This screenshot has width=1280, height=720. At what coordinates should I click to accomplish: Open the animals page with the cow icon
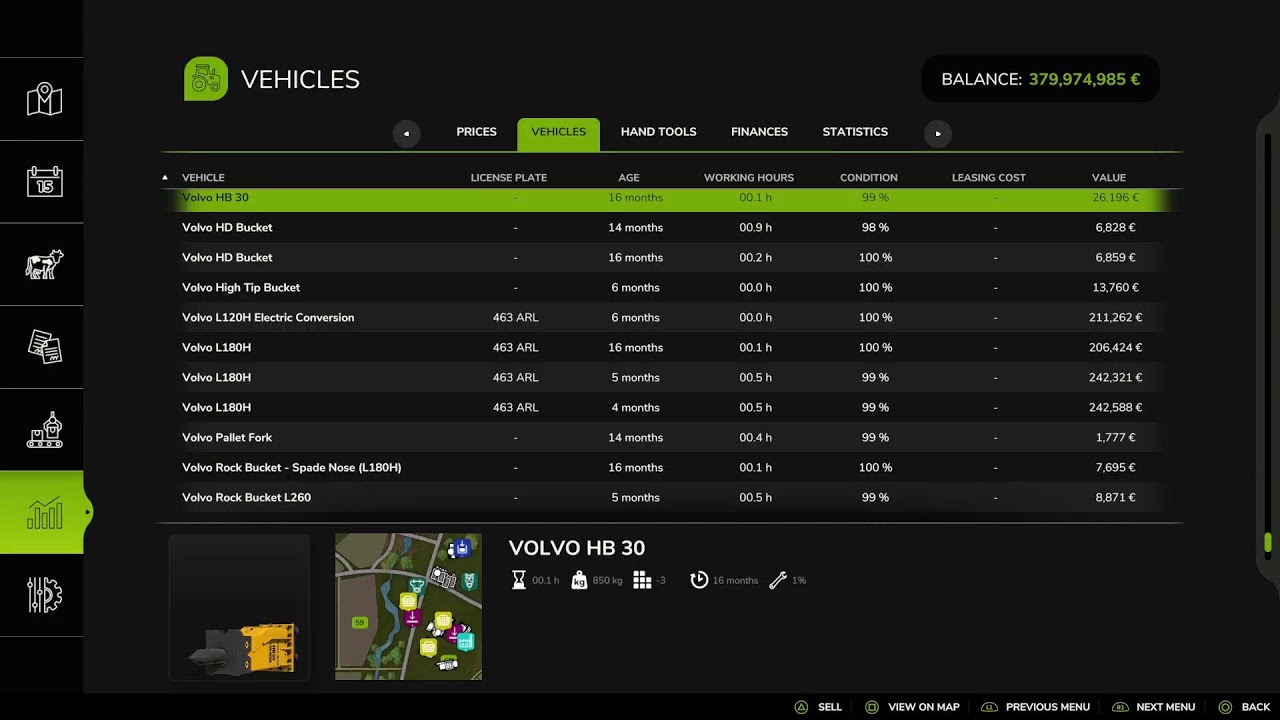point(44,265)
